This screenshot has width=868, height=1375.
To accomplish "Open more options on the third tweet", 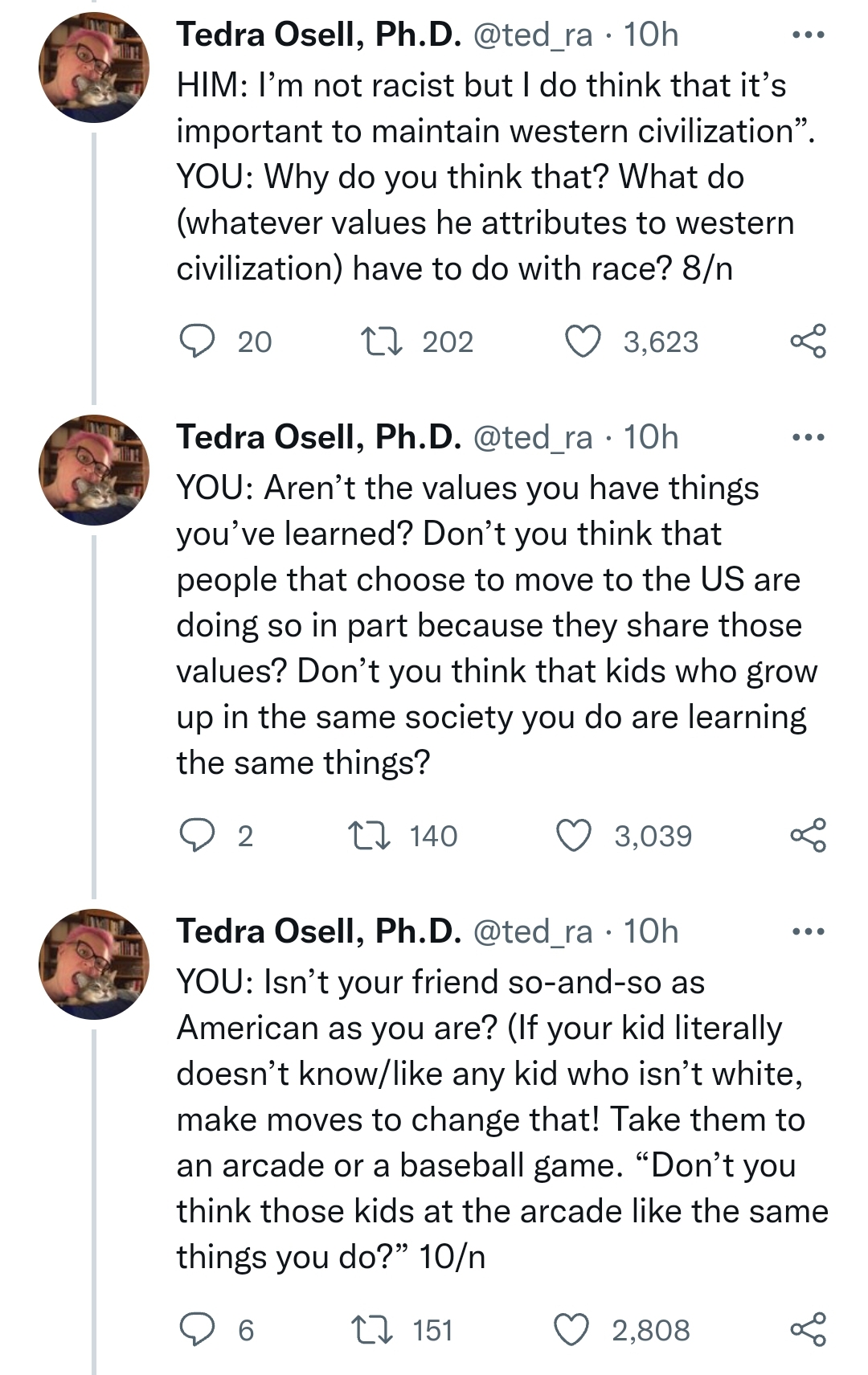I will pos(808,932).
